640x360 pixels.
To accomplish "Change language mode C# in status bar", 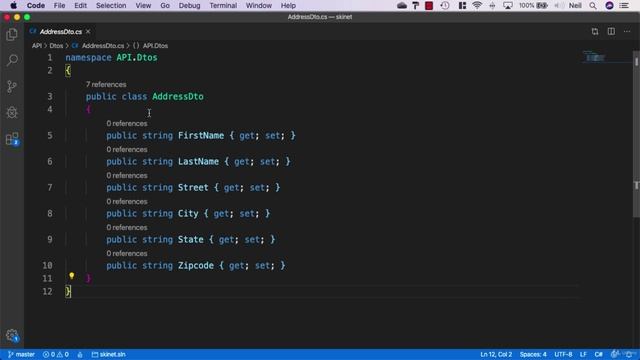I will coord(598,354).
